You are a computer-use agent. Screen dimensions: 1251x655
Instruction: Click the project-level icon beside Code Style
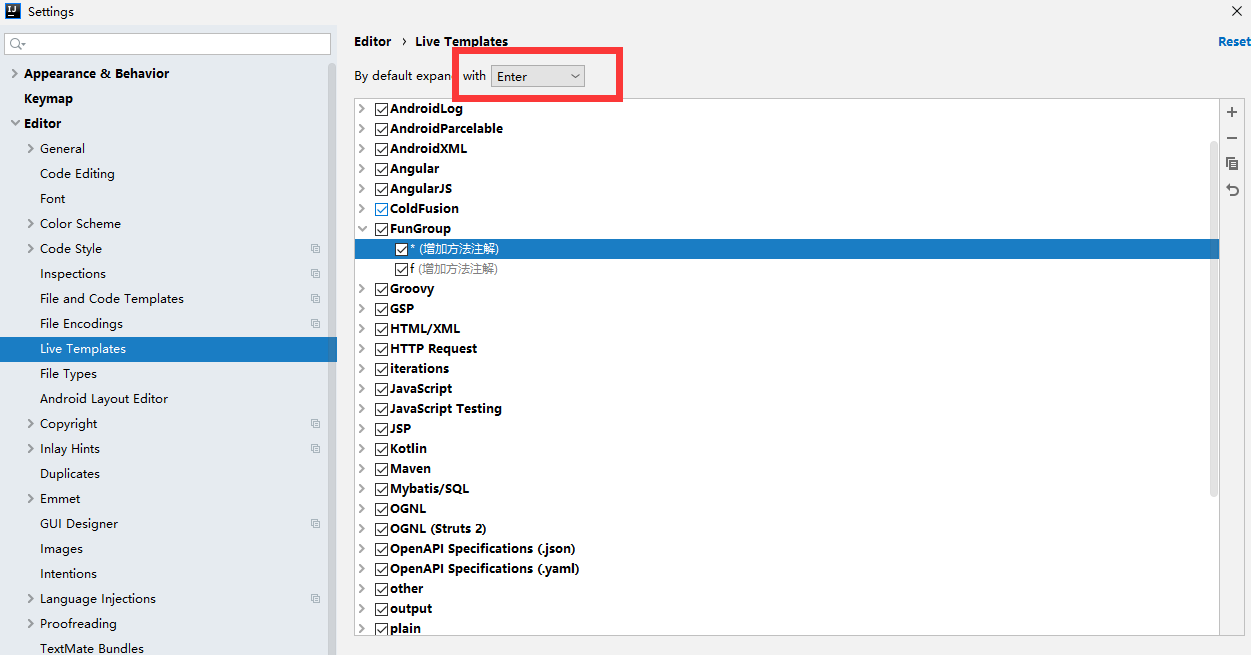pyautogui.click(x=315, y=249)
